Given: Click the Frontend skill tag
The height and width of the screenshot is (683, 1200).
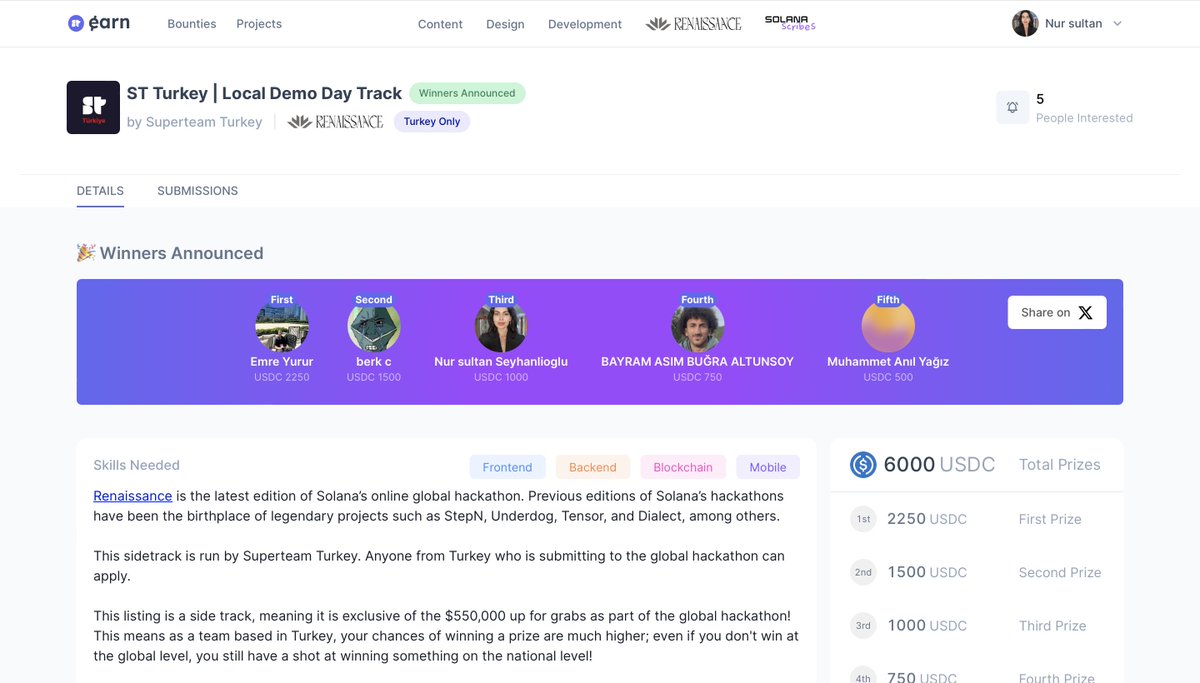Looking at the screenshot, I should coord(507,467).
